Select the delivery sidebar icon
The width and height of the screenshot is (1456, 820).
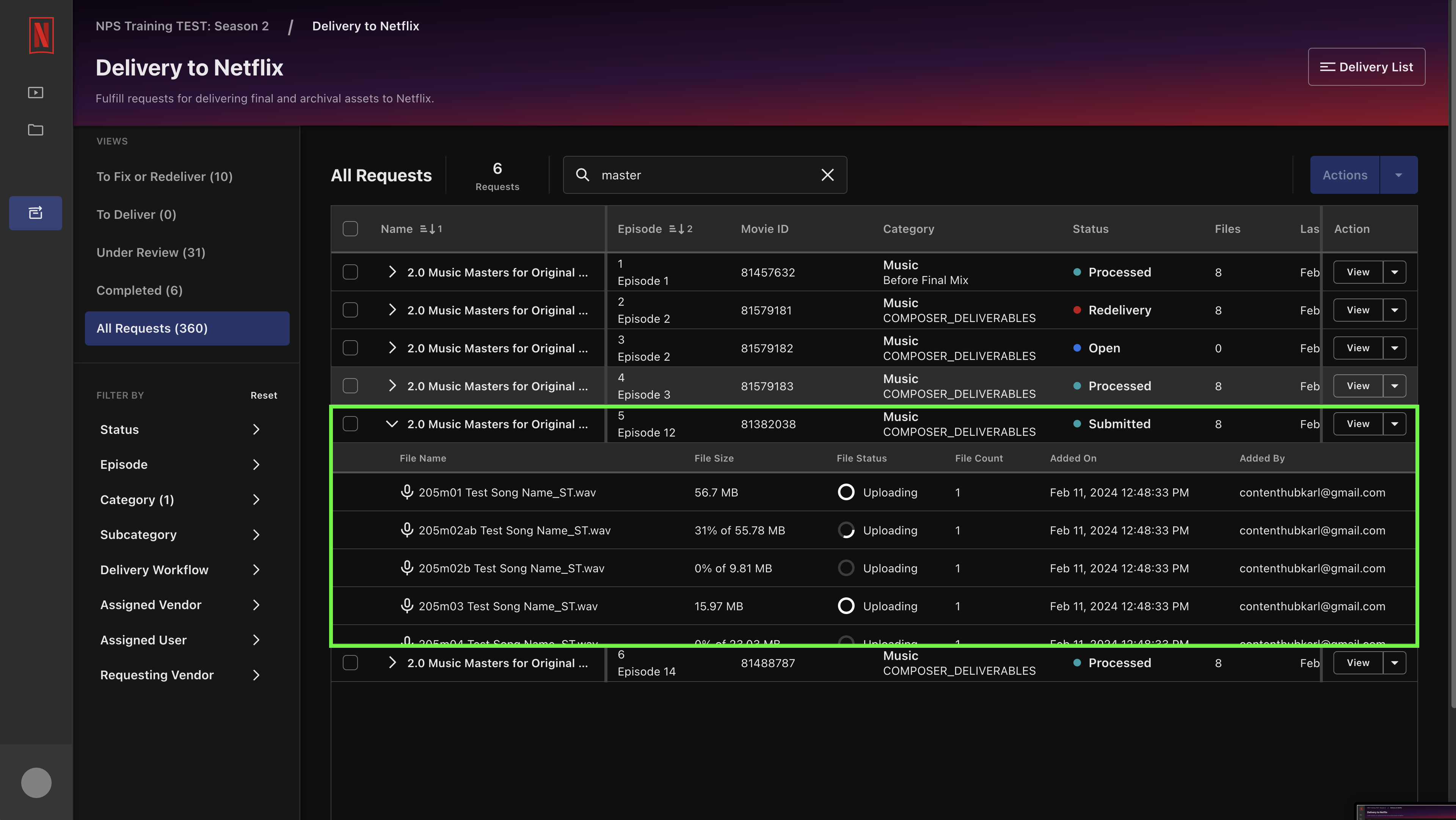point(36,213)
